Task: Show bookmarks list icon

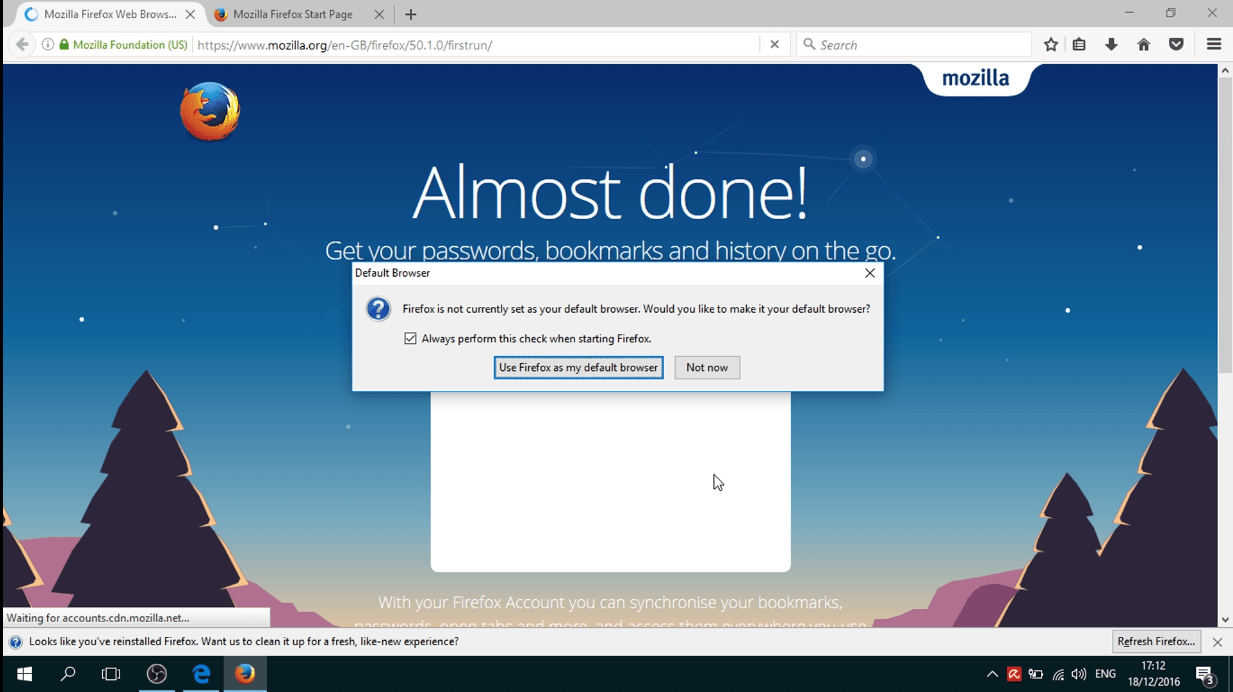Action: [x=1079, y=45]
